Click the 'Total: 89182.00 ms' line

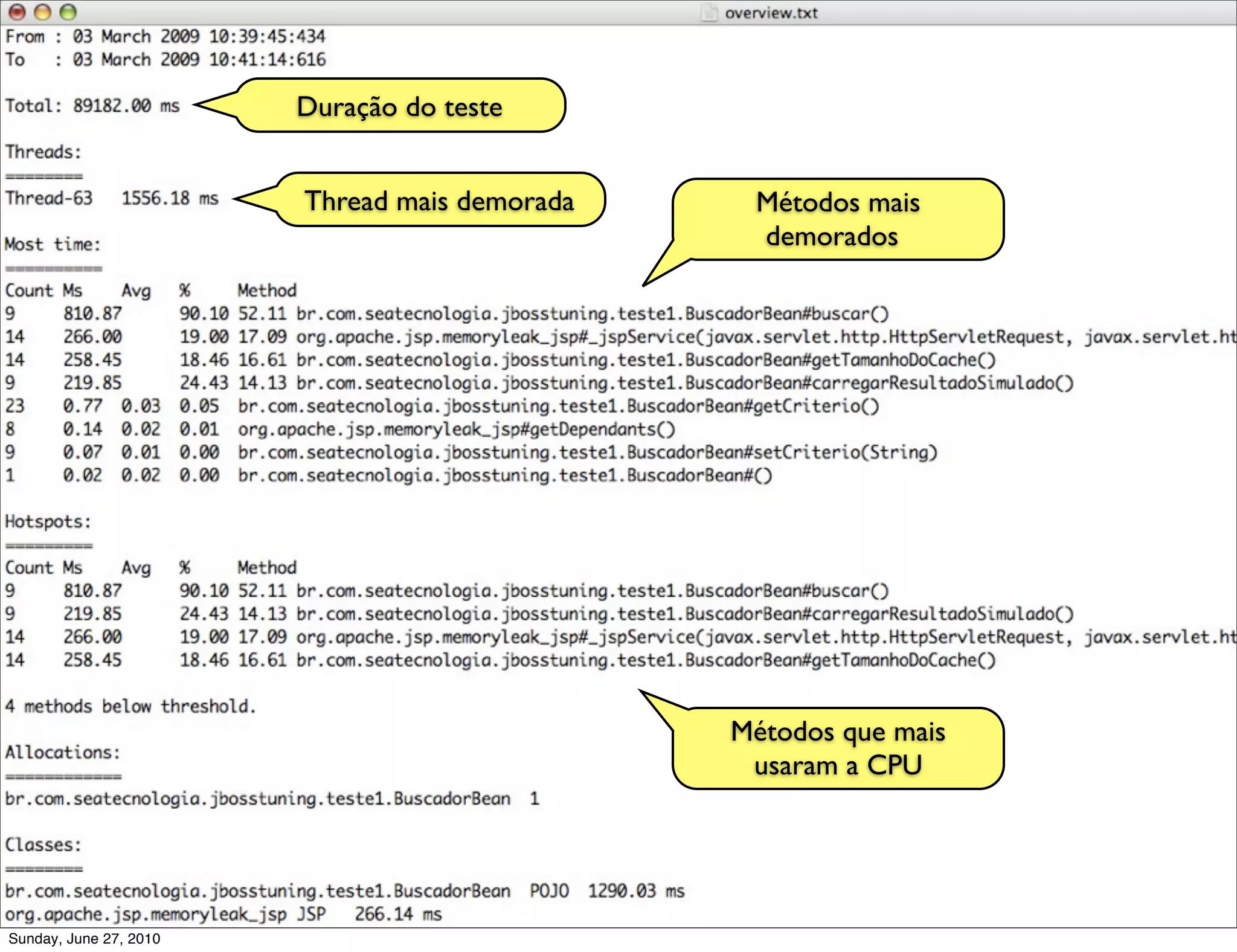tap(92, 106)
